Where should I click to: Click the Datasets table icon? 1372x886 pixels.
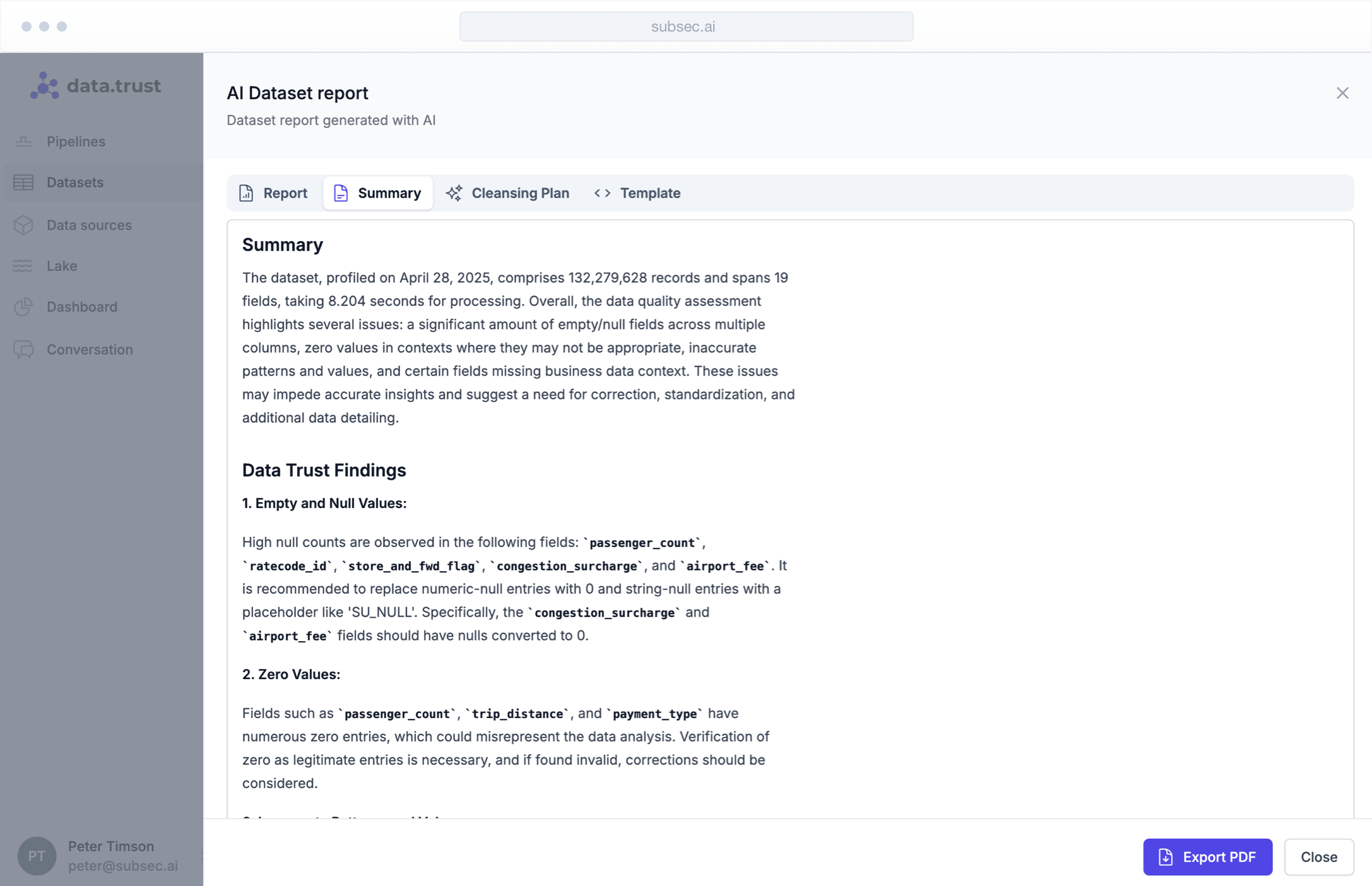click(x=23, y=182)
